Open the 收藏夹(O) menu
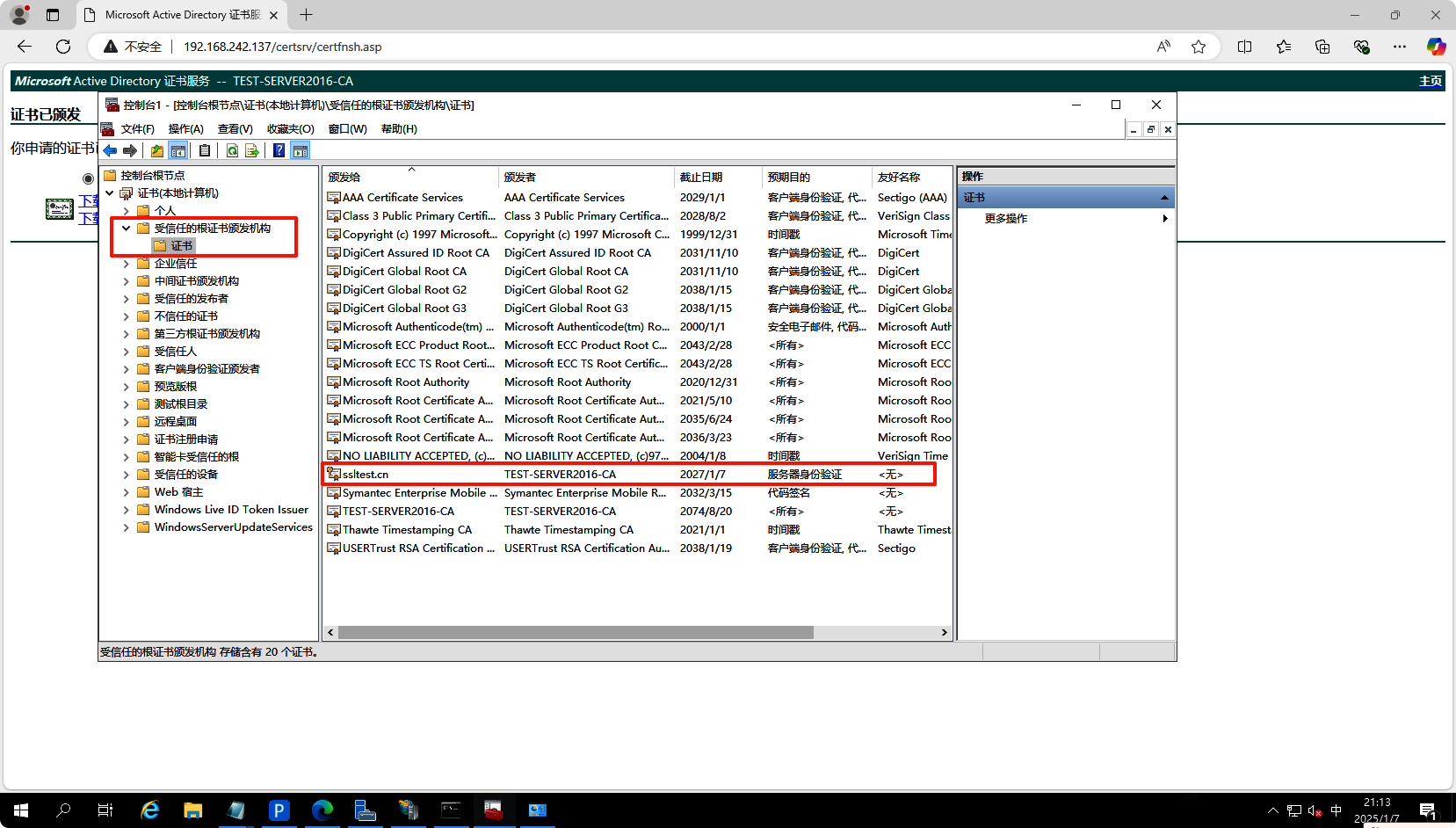The image size is (1456, 828). [291, 129]
